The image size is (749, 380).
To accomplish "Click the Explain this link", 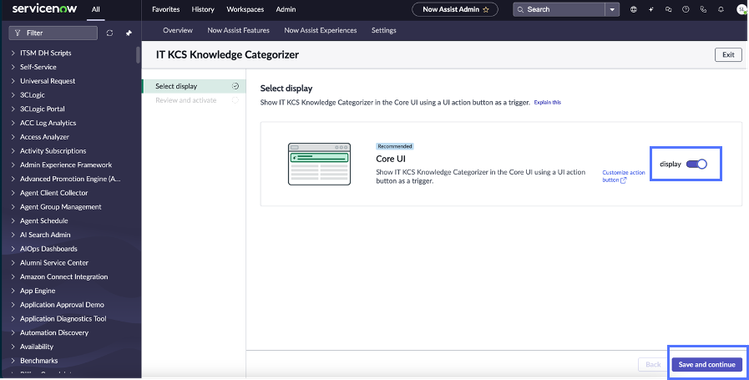I will [547, 102].
